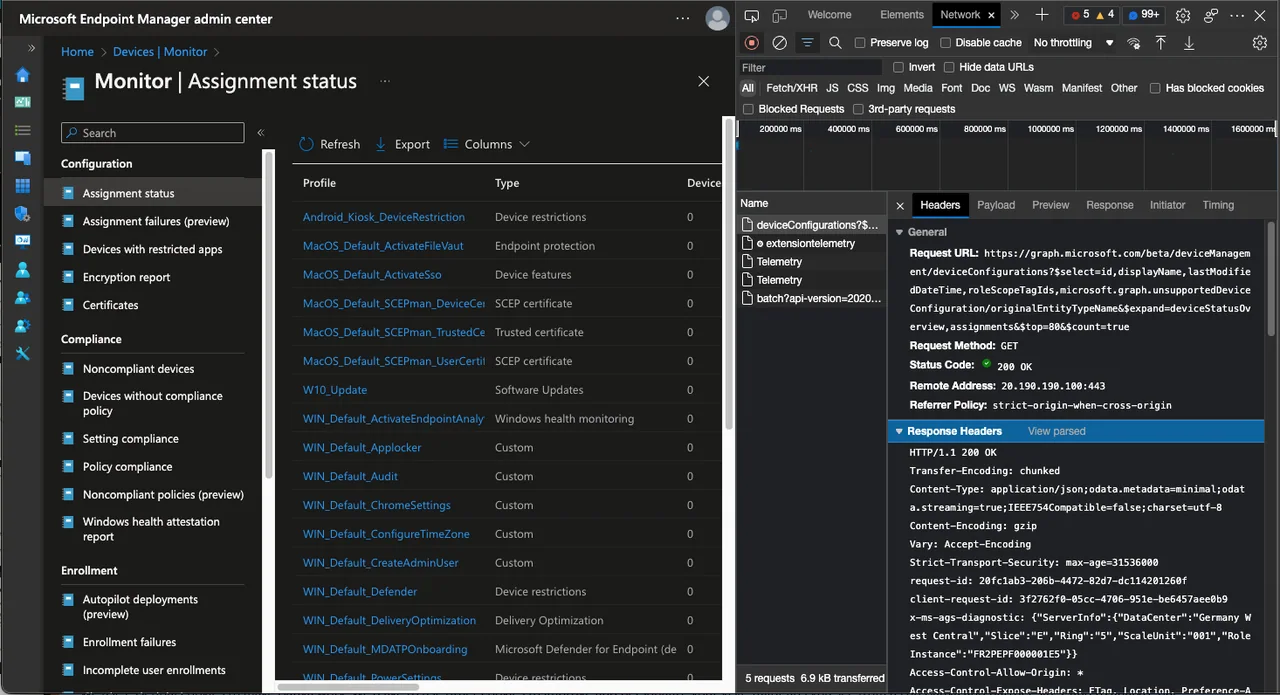
Task: Open the Payload request tab
Action: point(996,205)
